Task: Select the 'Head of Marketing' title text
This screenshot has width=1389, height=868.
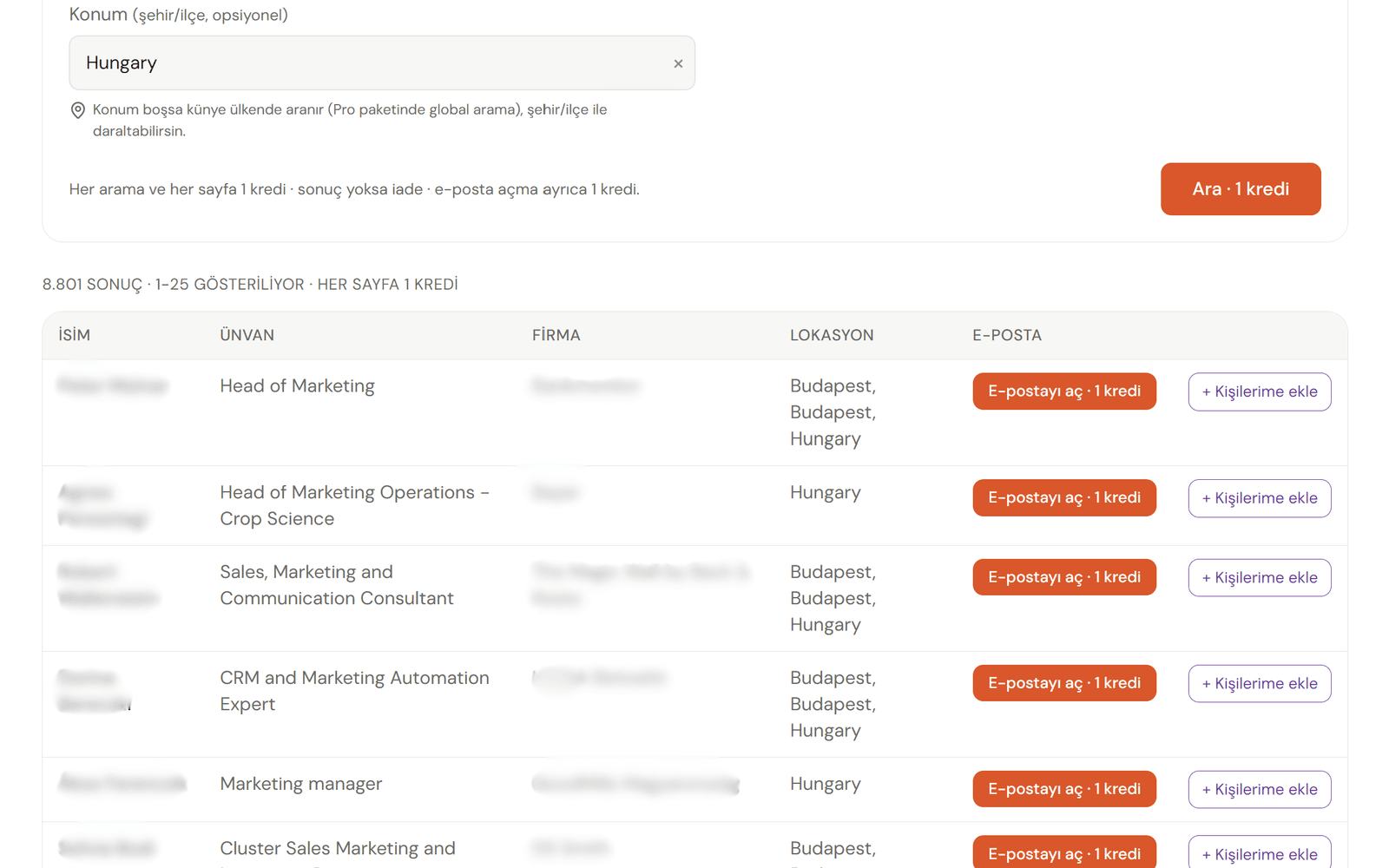Action: [x=297, y=386]
